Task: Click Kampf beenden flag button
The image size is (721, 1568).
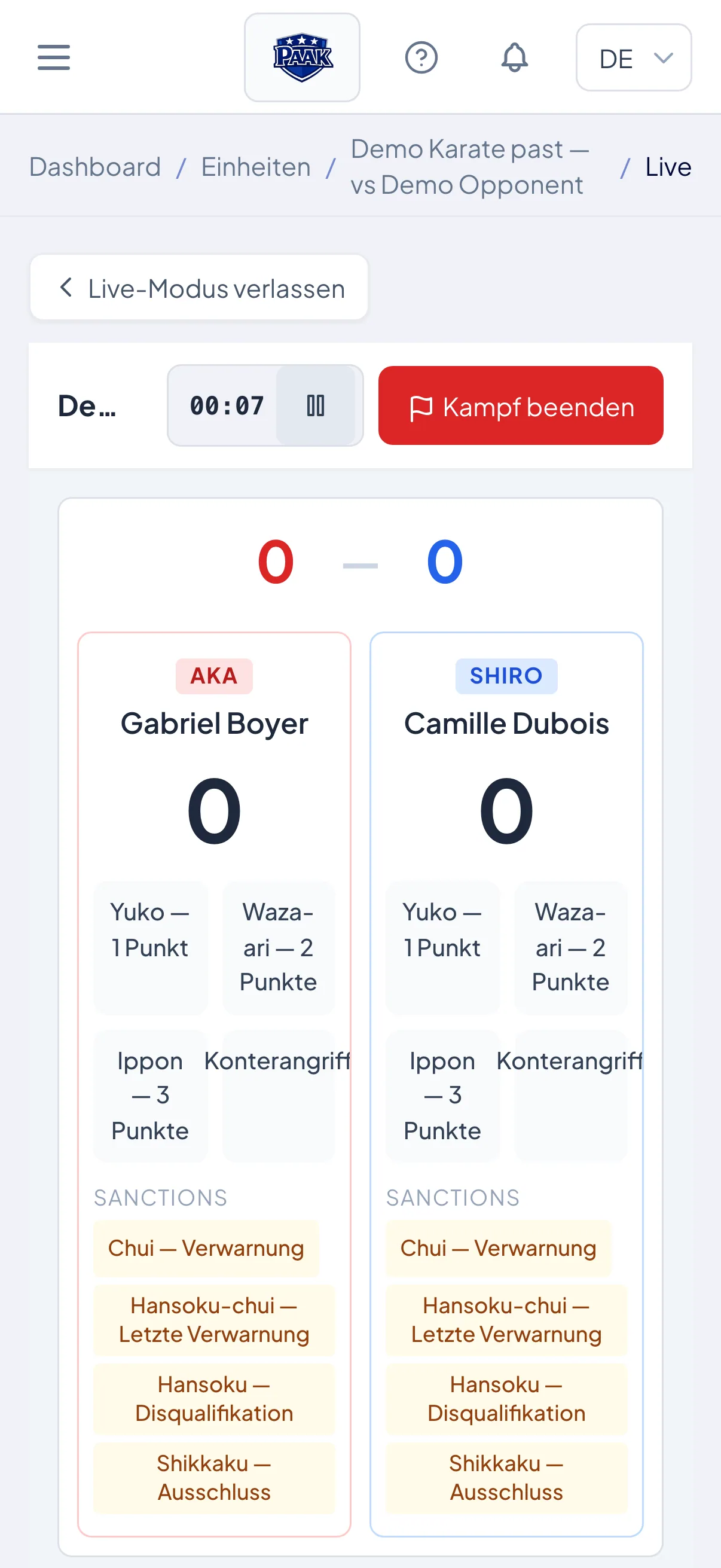Action: 520,405
